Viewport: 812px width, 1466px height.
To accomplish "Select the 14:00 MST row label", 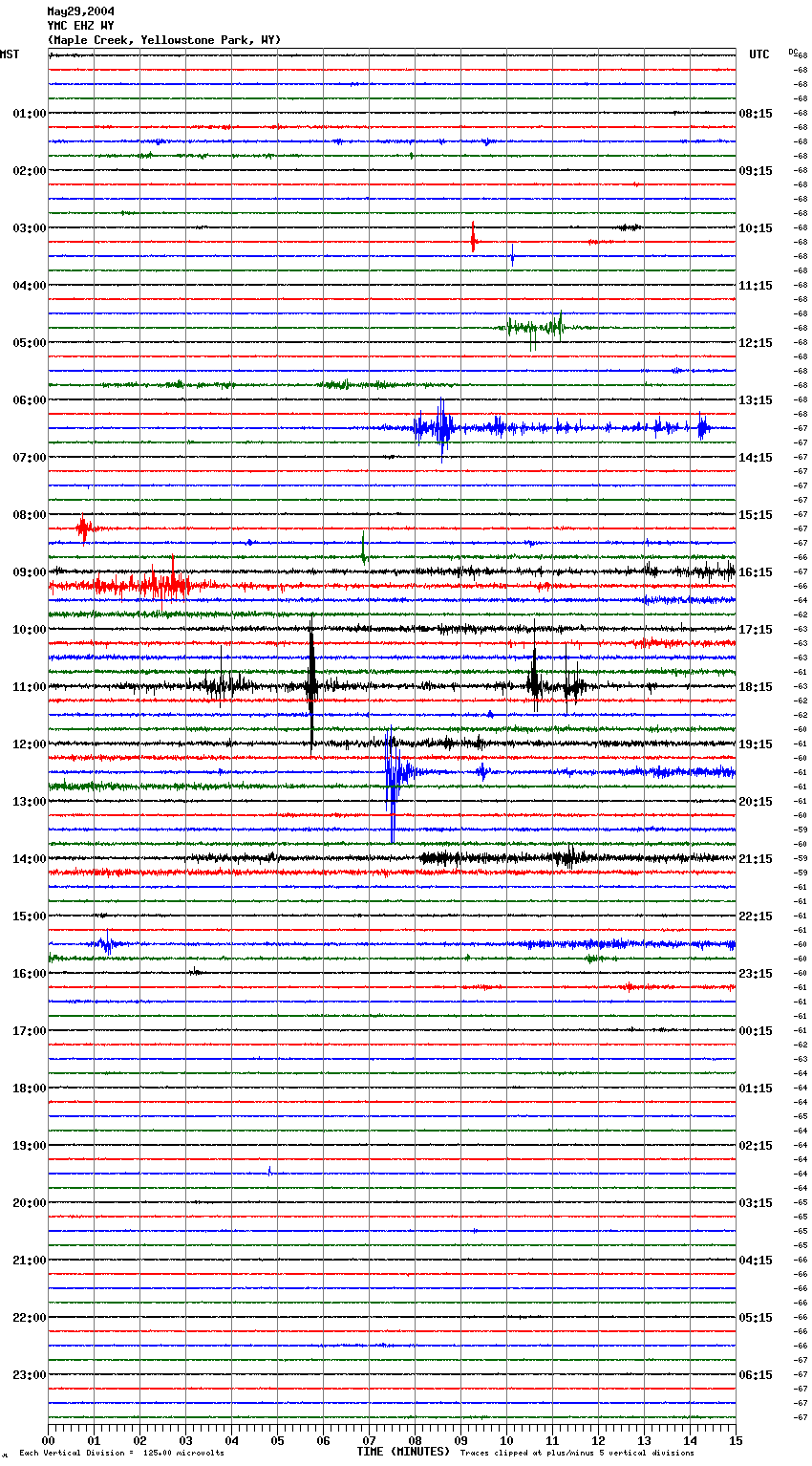I will [30, 859].
